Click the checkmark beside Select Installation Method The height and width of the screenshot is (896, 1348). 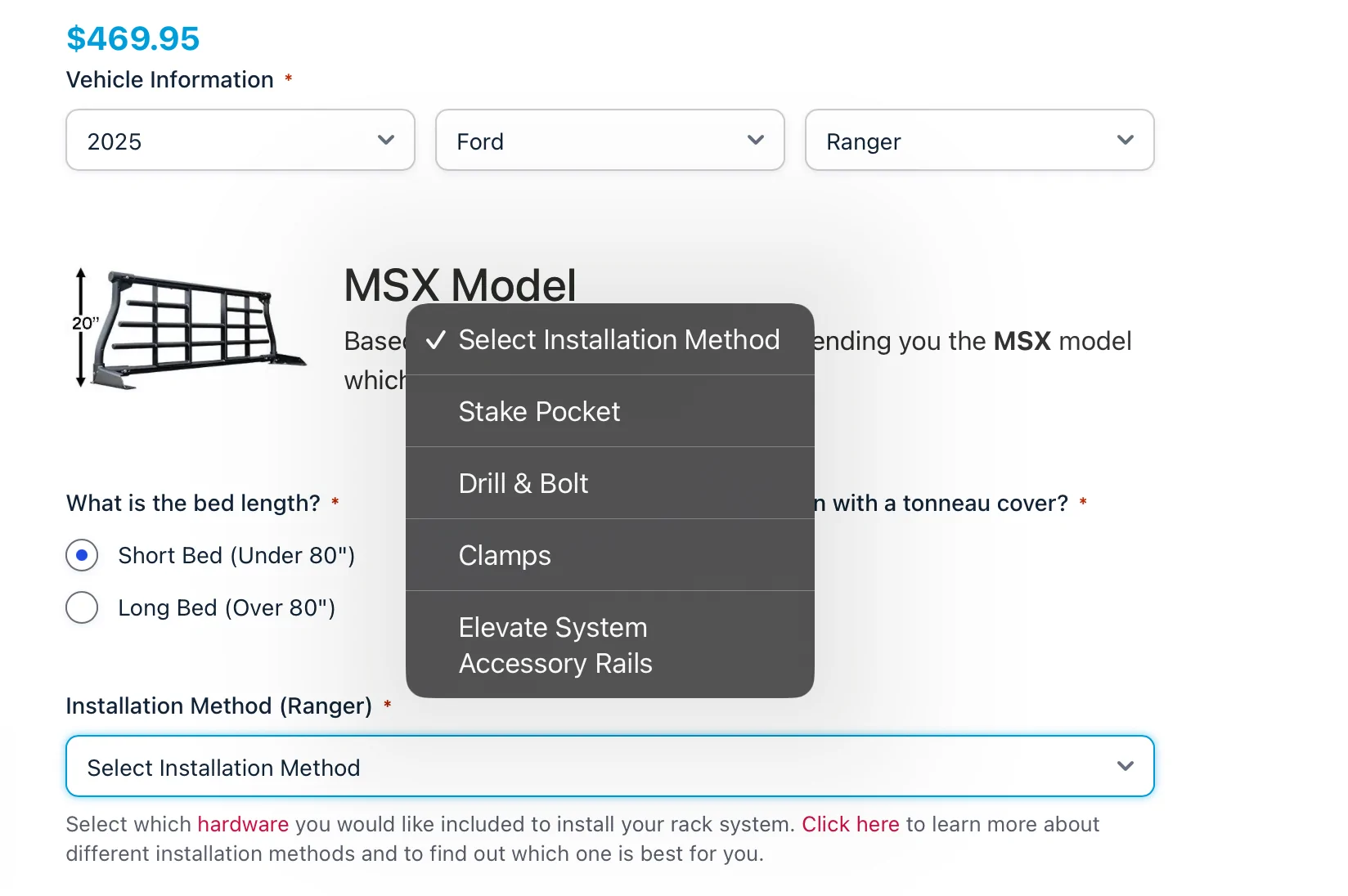pyautogui.click(x=436, y=340)
